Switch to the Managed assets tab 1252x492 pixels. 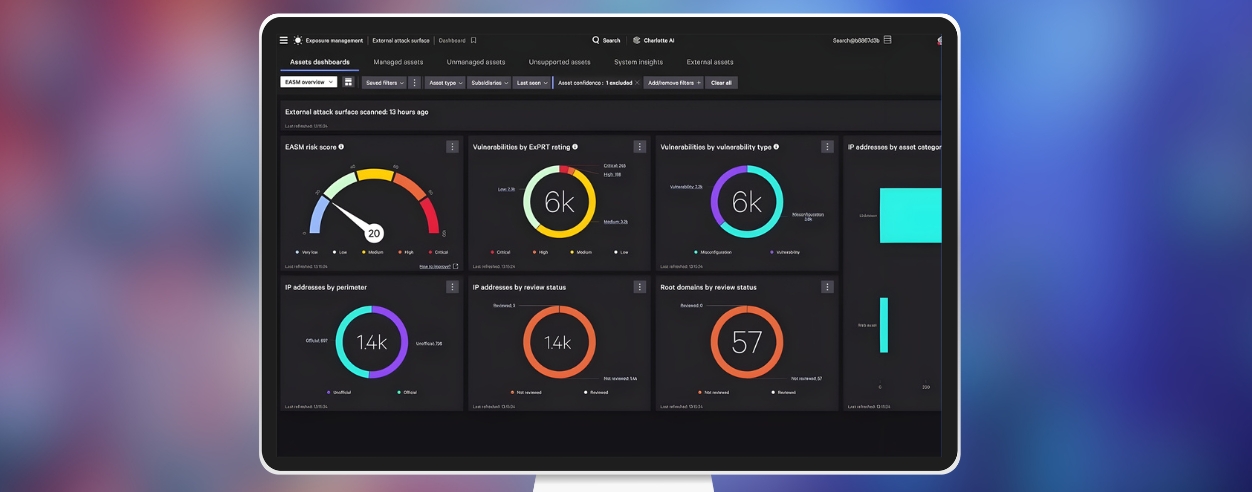click(x=398, y=62)
